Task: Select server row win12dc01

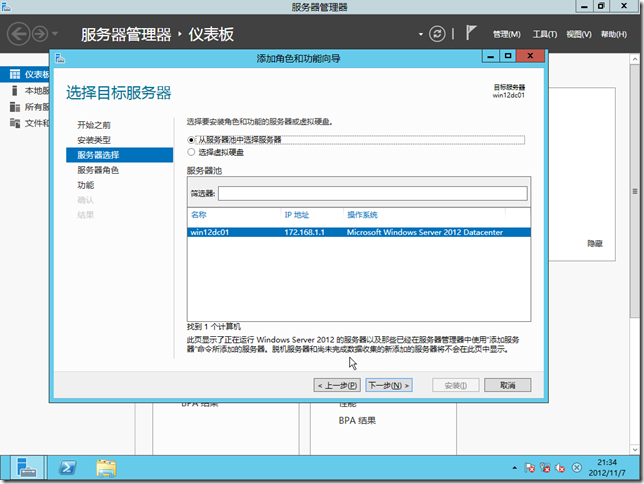Action: point(359,232)
